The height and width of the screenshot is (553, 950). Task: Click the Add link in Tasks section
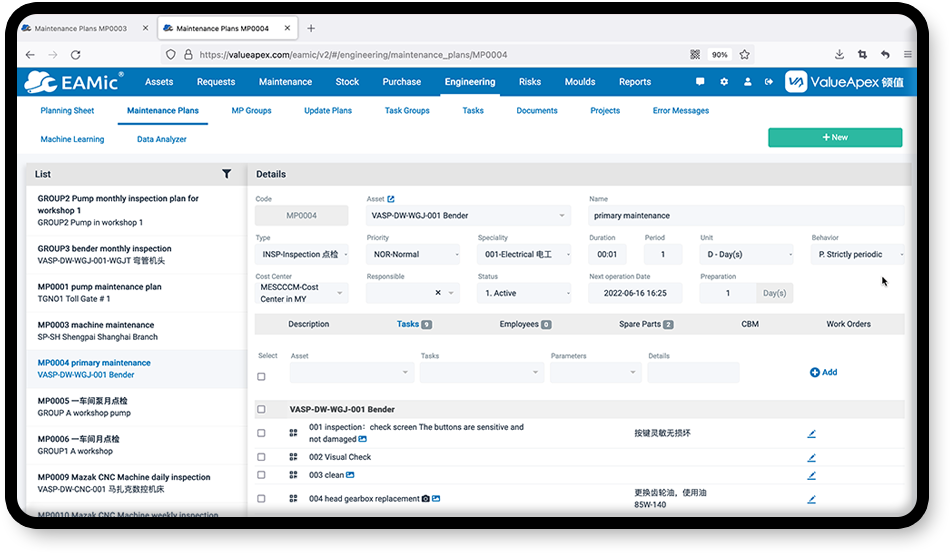pyautogui.click(x=823, y=372)
